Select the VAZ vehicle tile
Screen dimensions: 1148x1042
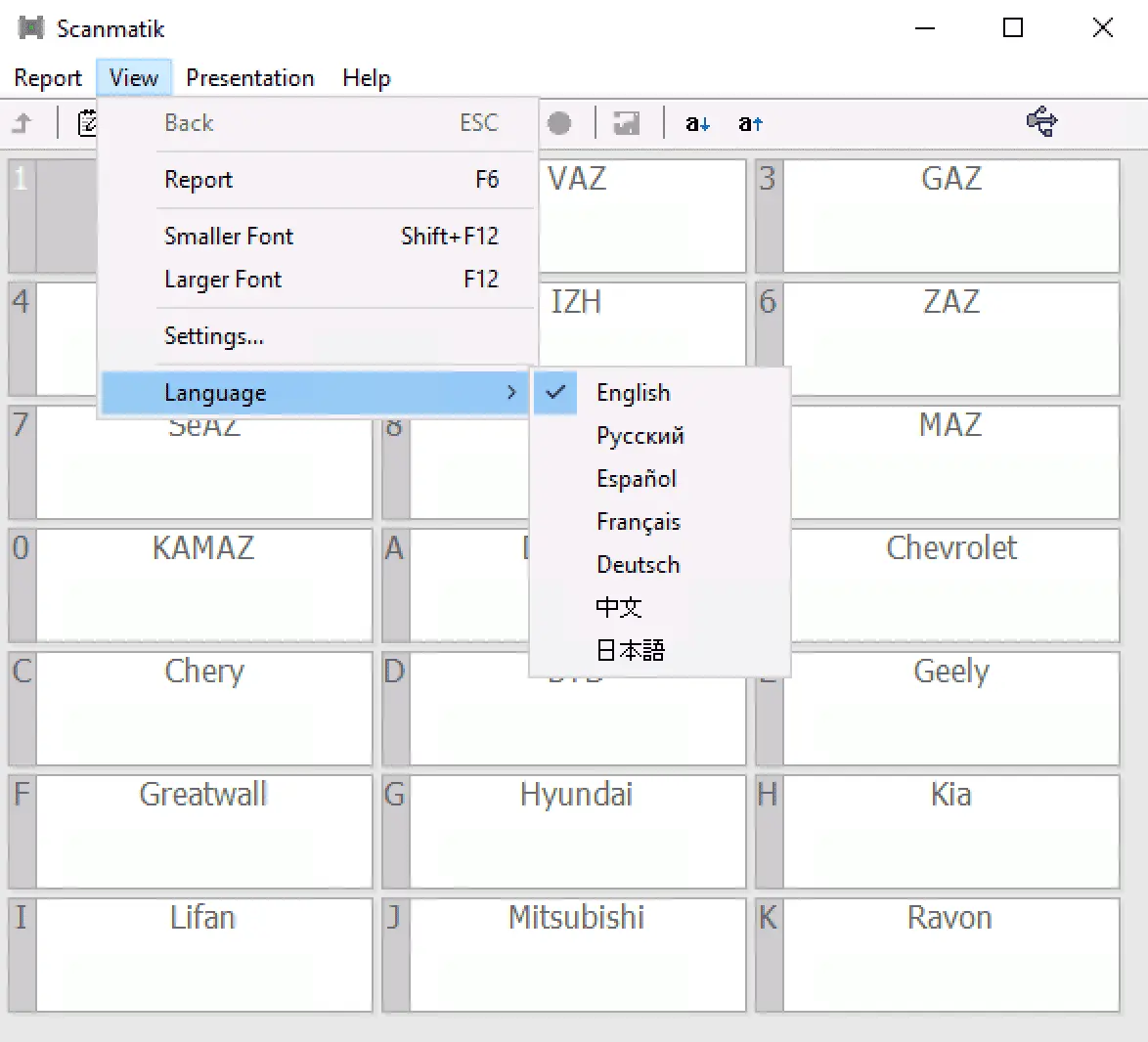(641, 216)
